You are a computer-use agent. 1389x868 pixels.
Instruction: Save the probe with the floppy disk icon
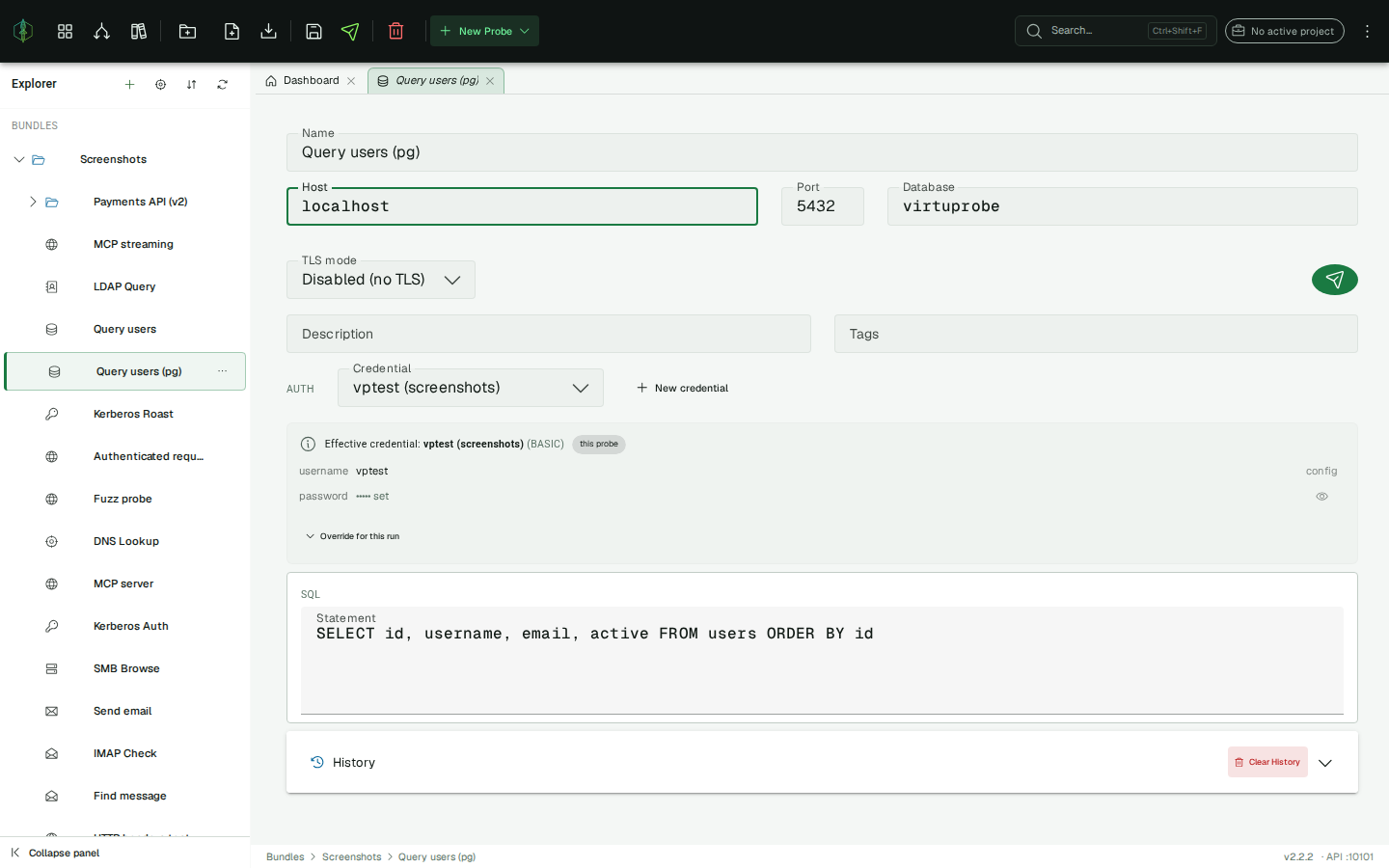click(313, 31)
